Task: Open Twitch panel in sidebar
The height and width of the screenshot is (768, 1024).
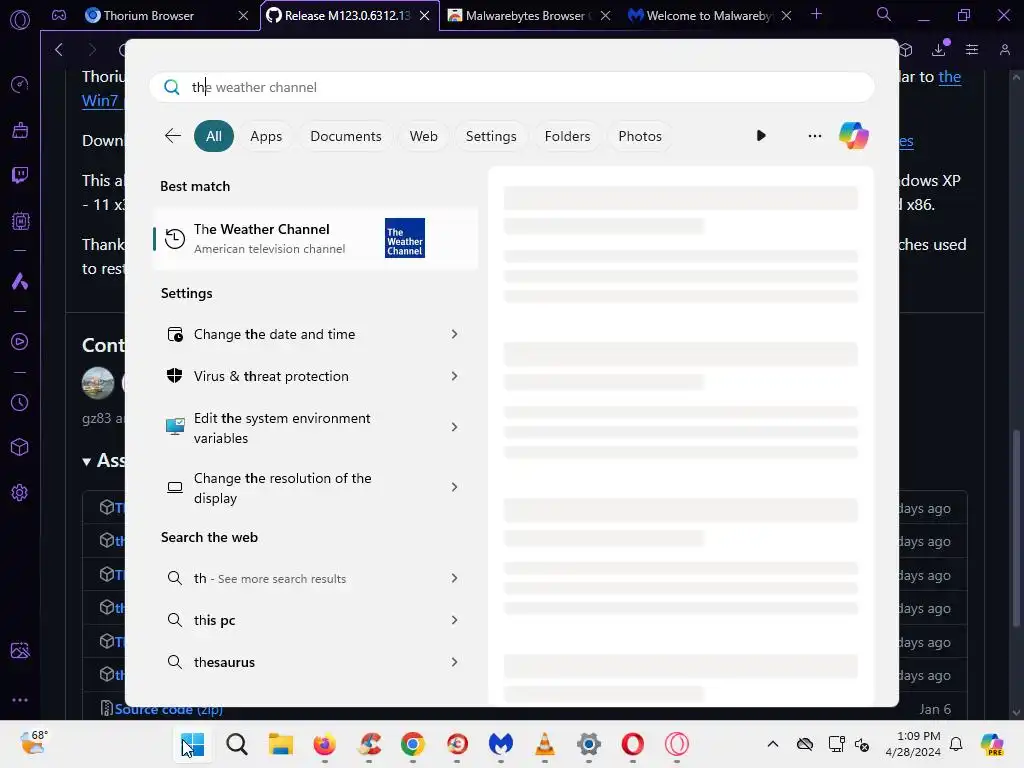Action: 20,175
